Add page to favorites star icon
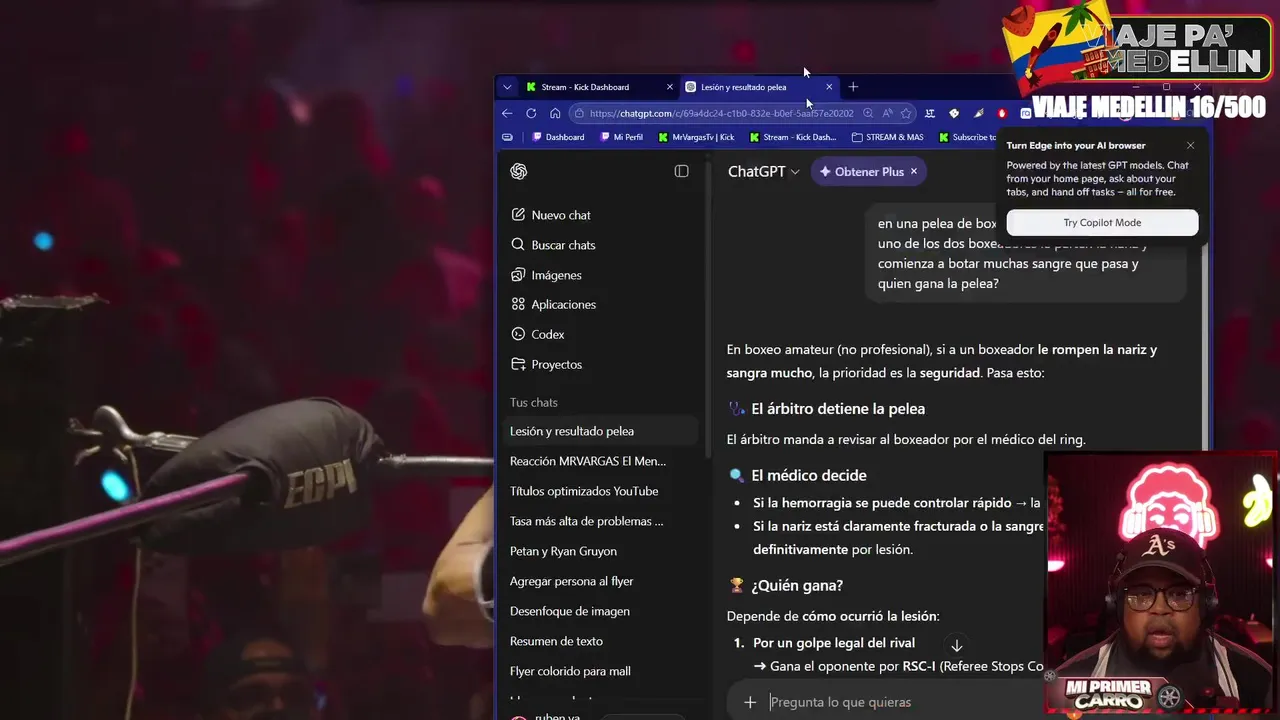Screen dimensions: 1280x720 pyautogui.click(x=906, y=113)
